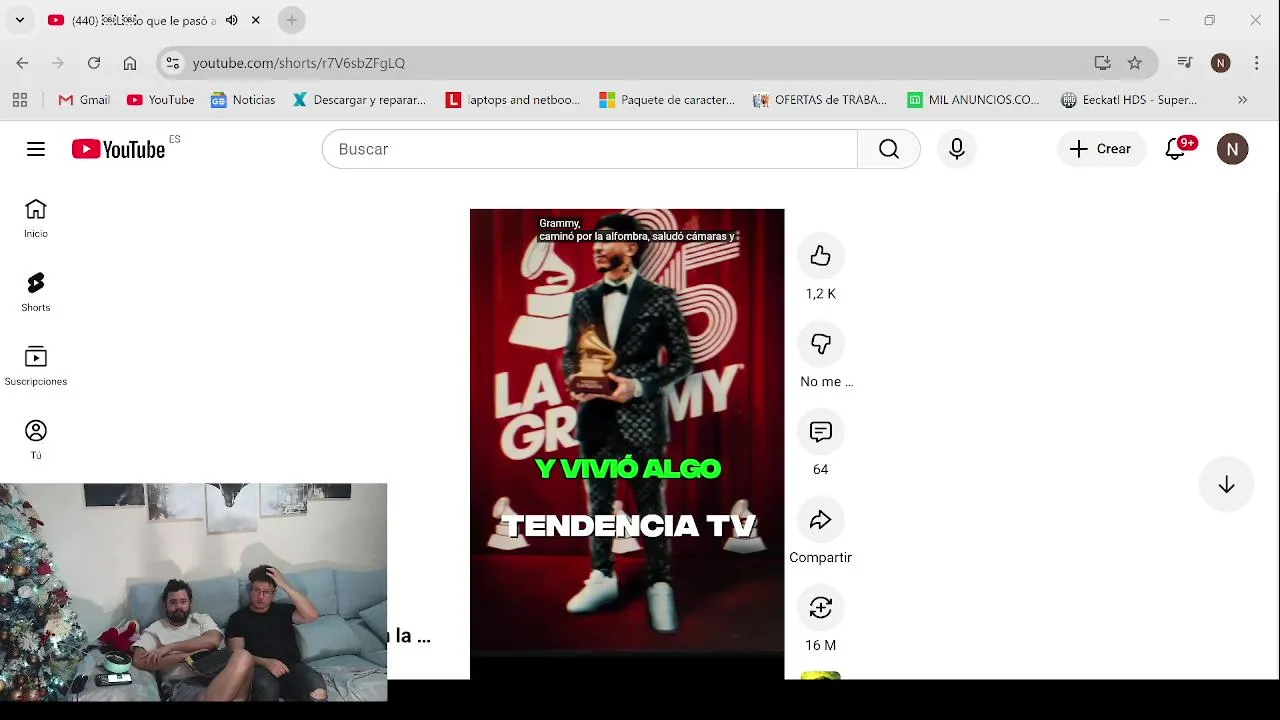1280x720 pixels.
Task: Open the YouTube guide hamburger menu
Action: point(36,149)
